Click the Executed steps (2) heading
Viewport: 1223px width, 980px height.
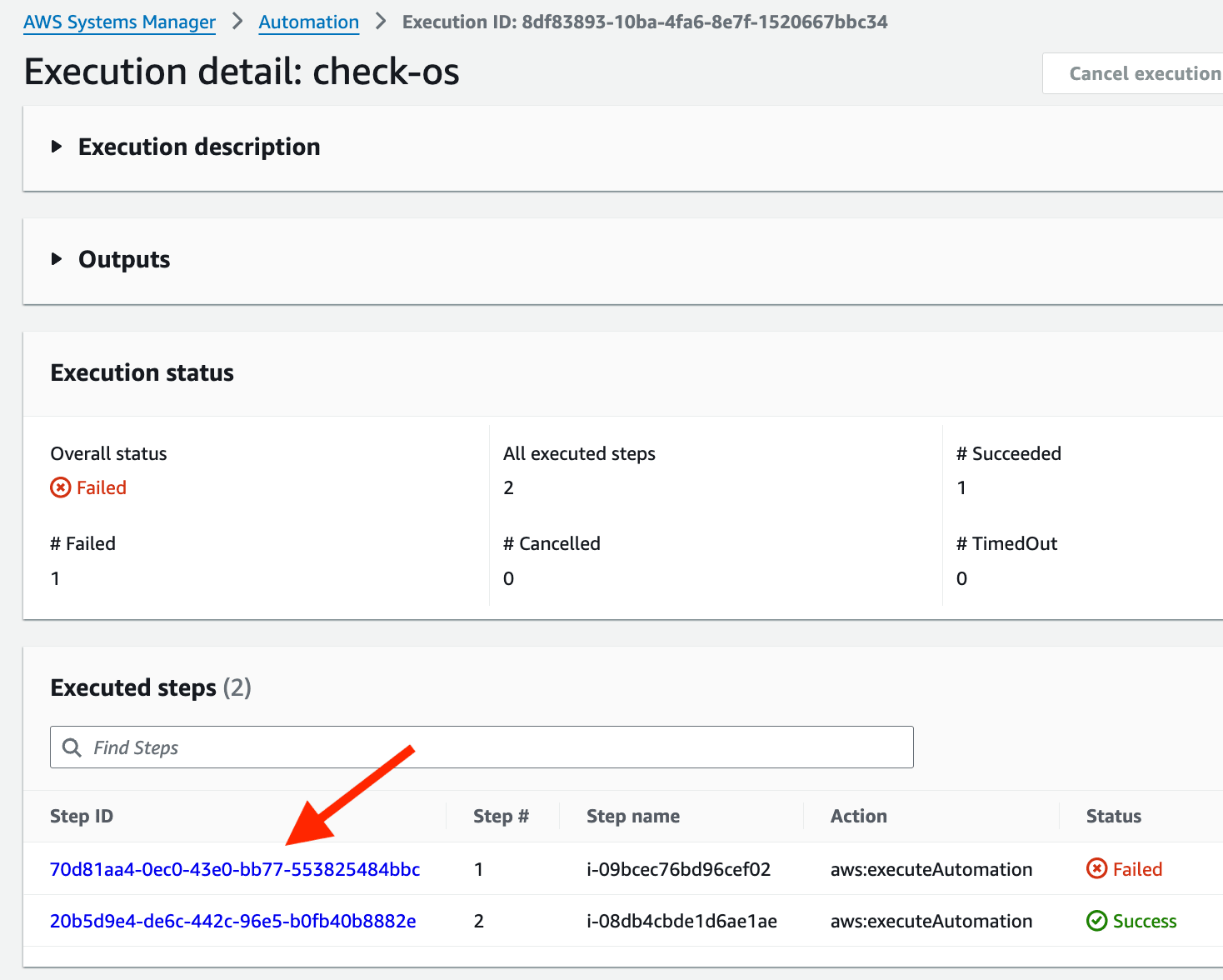(x=151, y=687)
